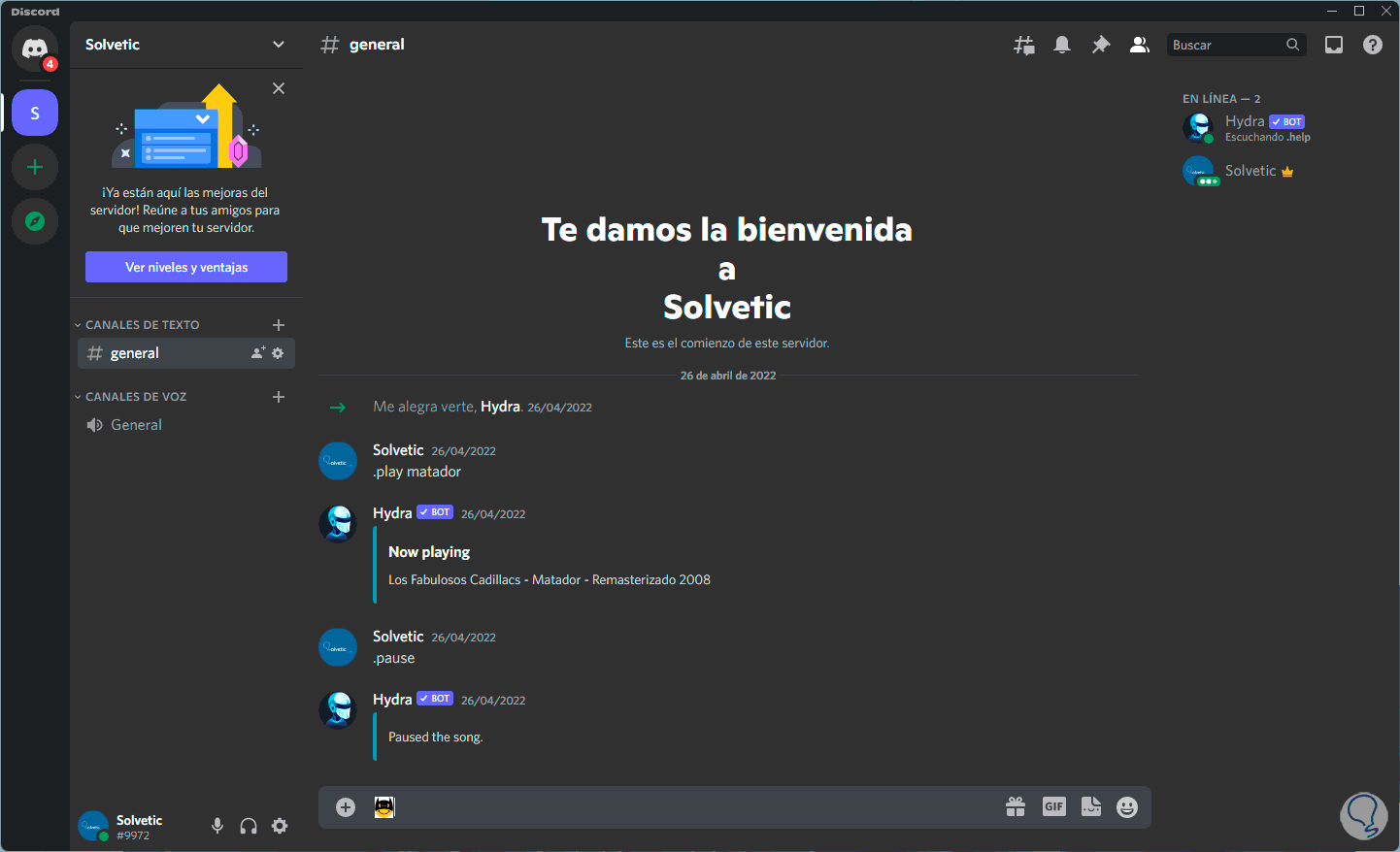Open Discord home direct messages
The image size is (1400, 852).
click(35, 48)
